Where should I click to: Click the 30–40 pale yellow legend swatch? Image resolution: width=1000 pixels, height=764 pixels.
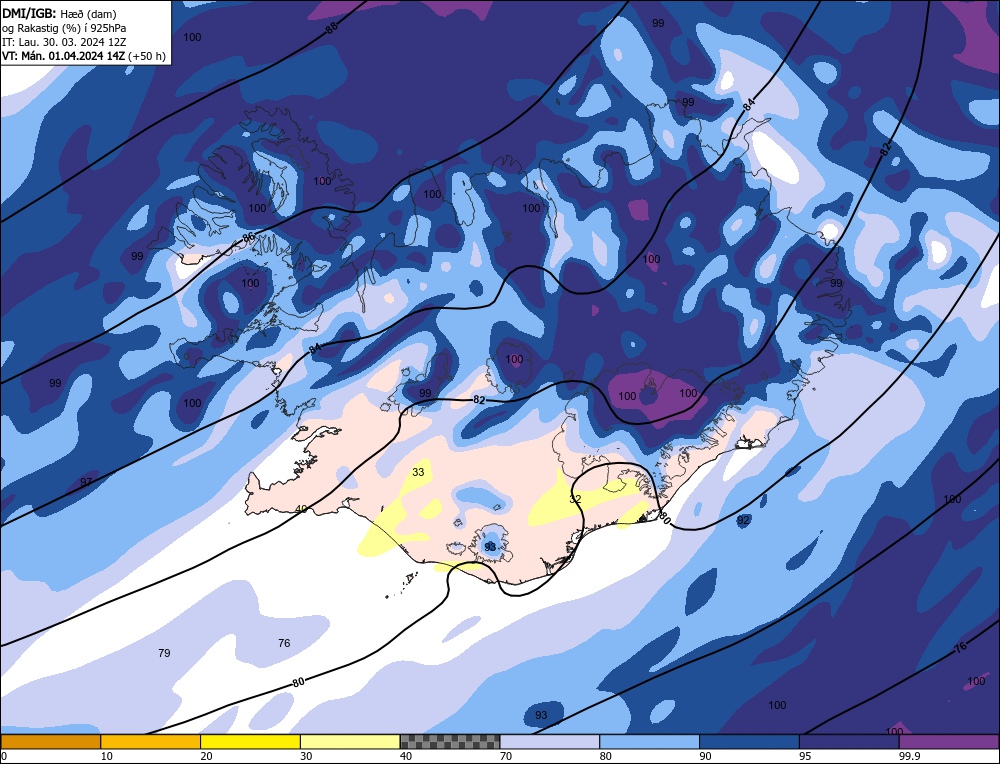tap(350, 741)
